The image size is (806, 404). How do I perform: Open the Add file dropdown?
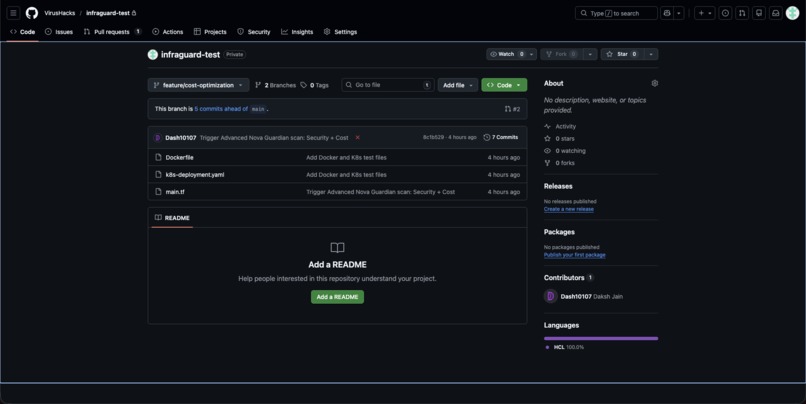click(458, 85)
